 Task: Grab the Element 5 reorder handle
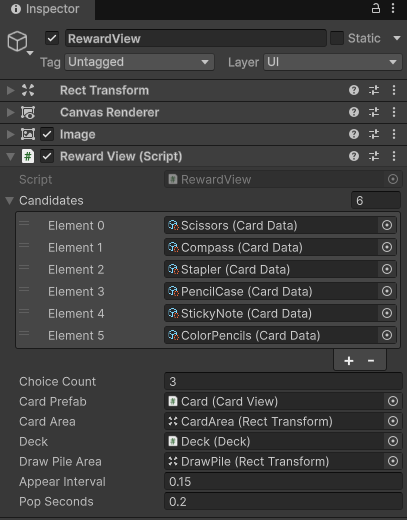[x=24, y=334]
